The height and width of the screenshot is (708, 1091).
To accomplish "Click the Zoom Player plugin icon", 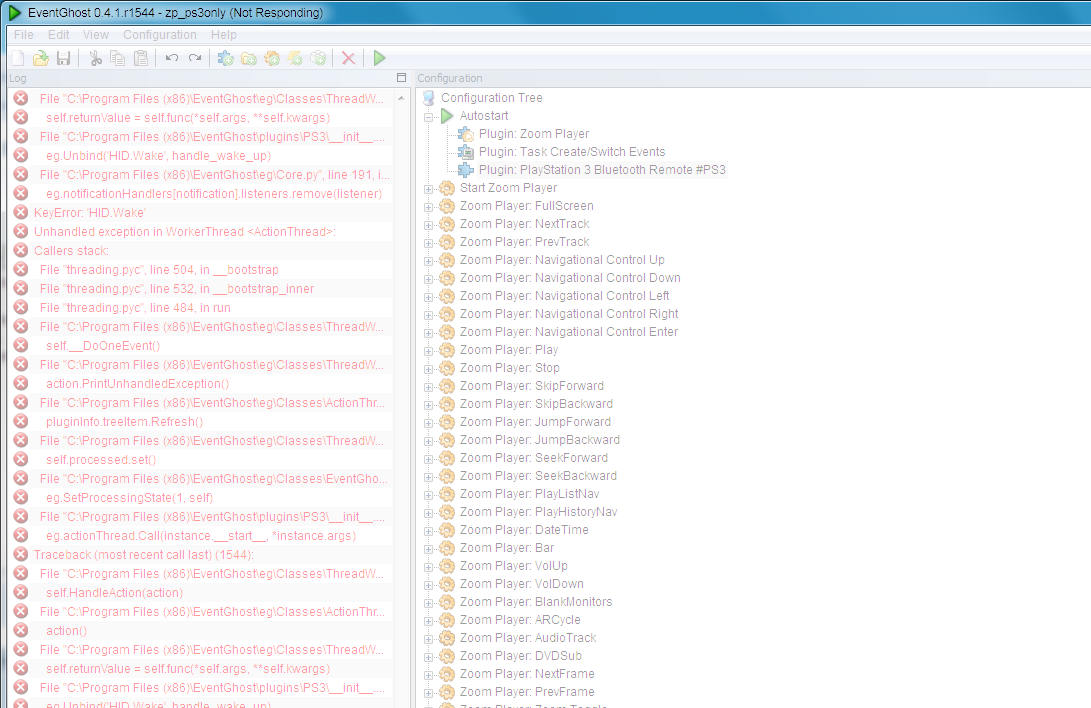I will tap(466, 134).
